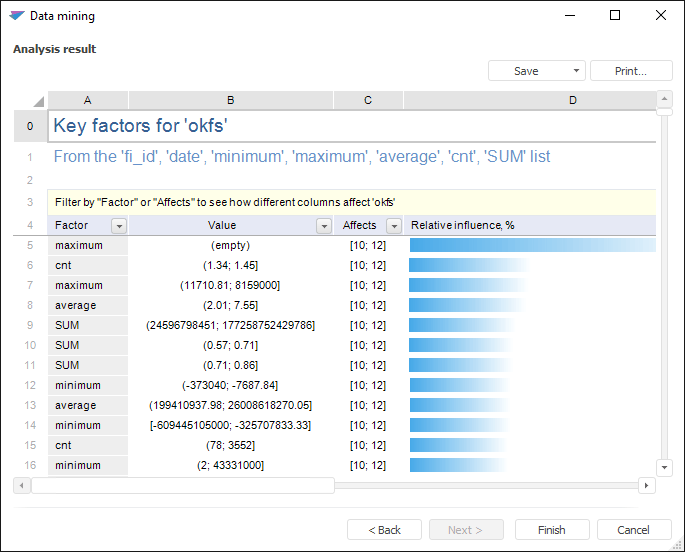The image size is (685, 552).
Task: Expand the Save button dropdown arrow
Action: pos(576,71)
